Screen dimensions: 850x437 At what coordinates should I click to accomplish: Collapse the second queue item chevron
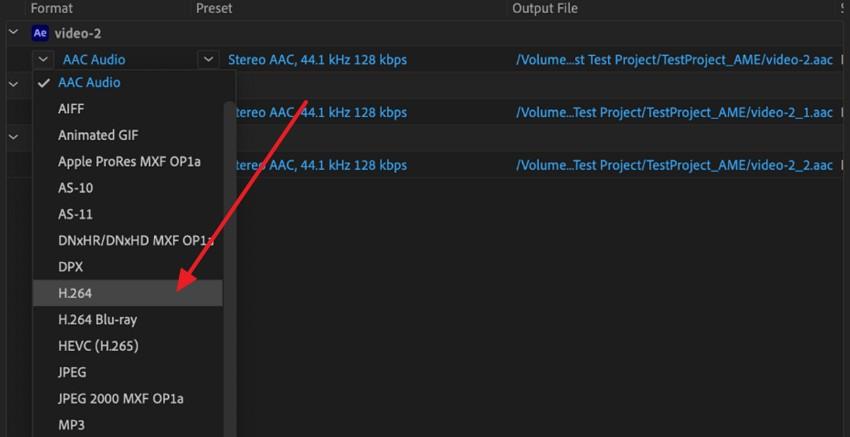pos(13,84)
